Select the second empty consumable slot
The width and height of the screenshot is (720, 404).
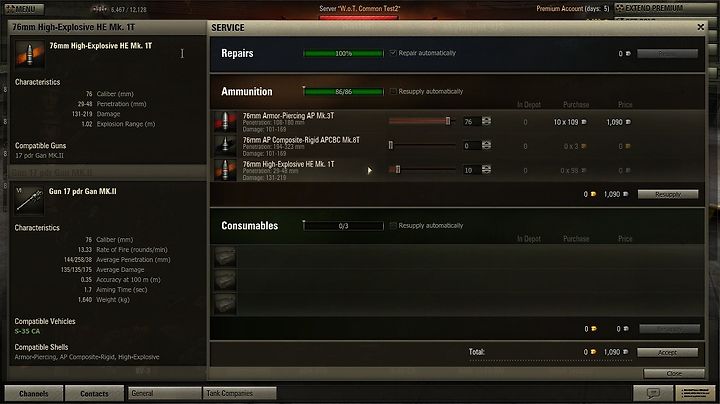(225, 280)
